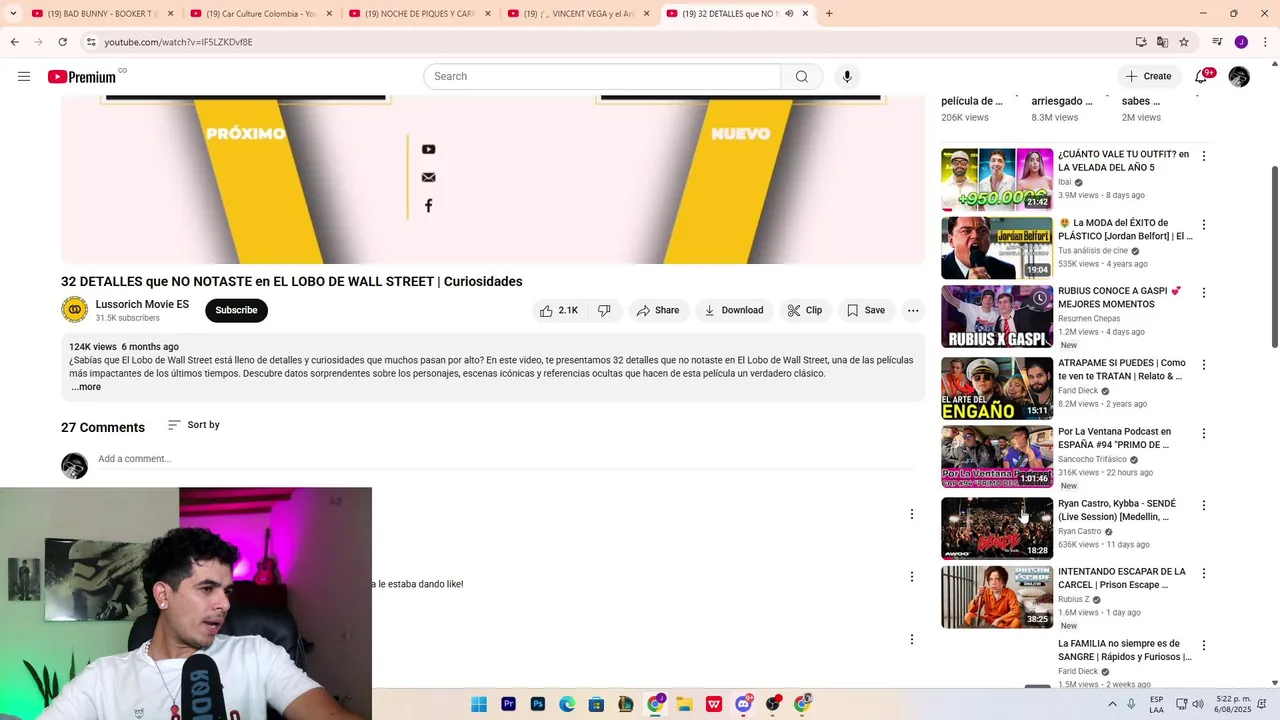Open browser media controls icon
This screenshot has height=720, width=1280.
1217,42
